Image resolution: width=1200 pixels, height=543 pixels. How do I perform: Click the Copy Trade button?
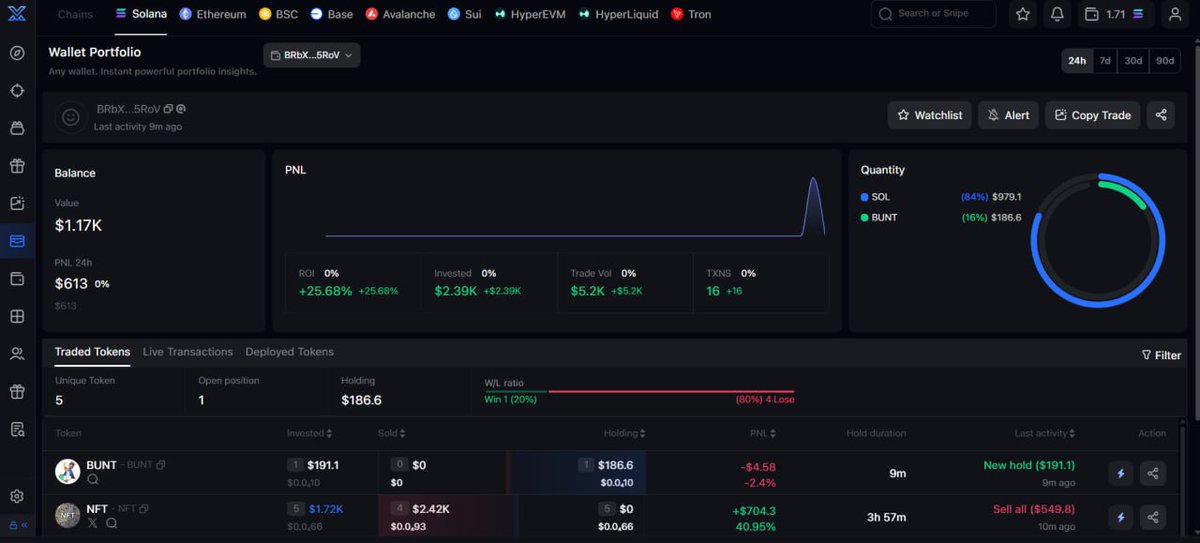click(x=1093, y=115)
